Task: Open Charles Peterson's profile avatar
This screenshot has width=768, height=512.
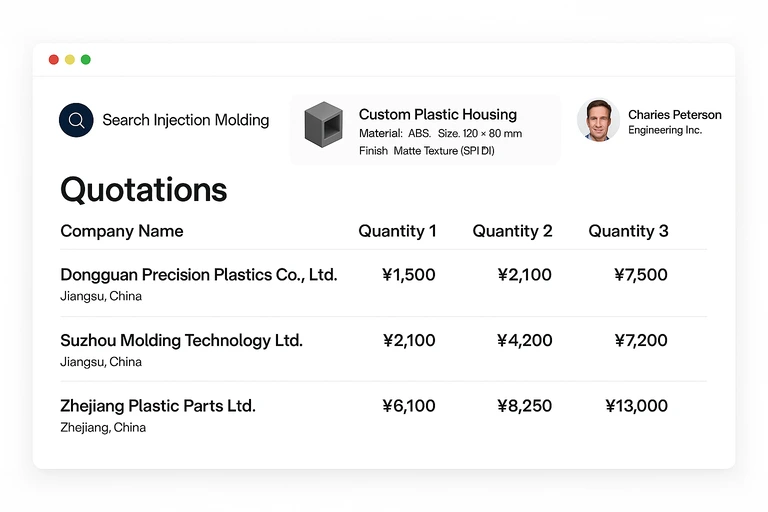Action: tap(598, 121)
